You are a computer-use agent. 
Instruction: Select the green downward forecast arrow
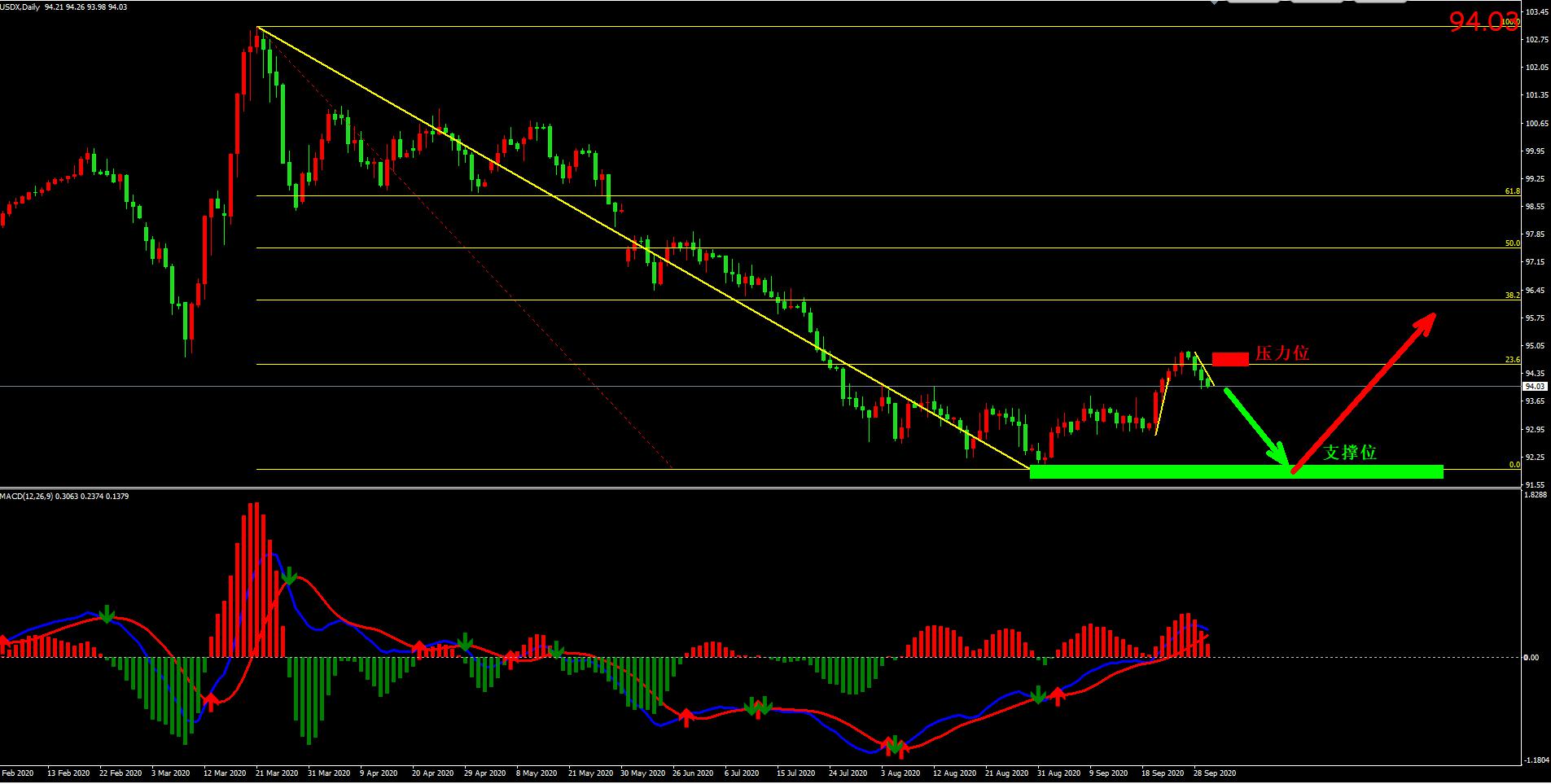[x=1256, y=426]
